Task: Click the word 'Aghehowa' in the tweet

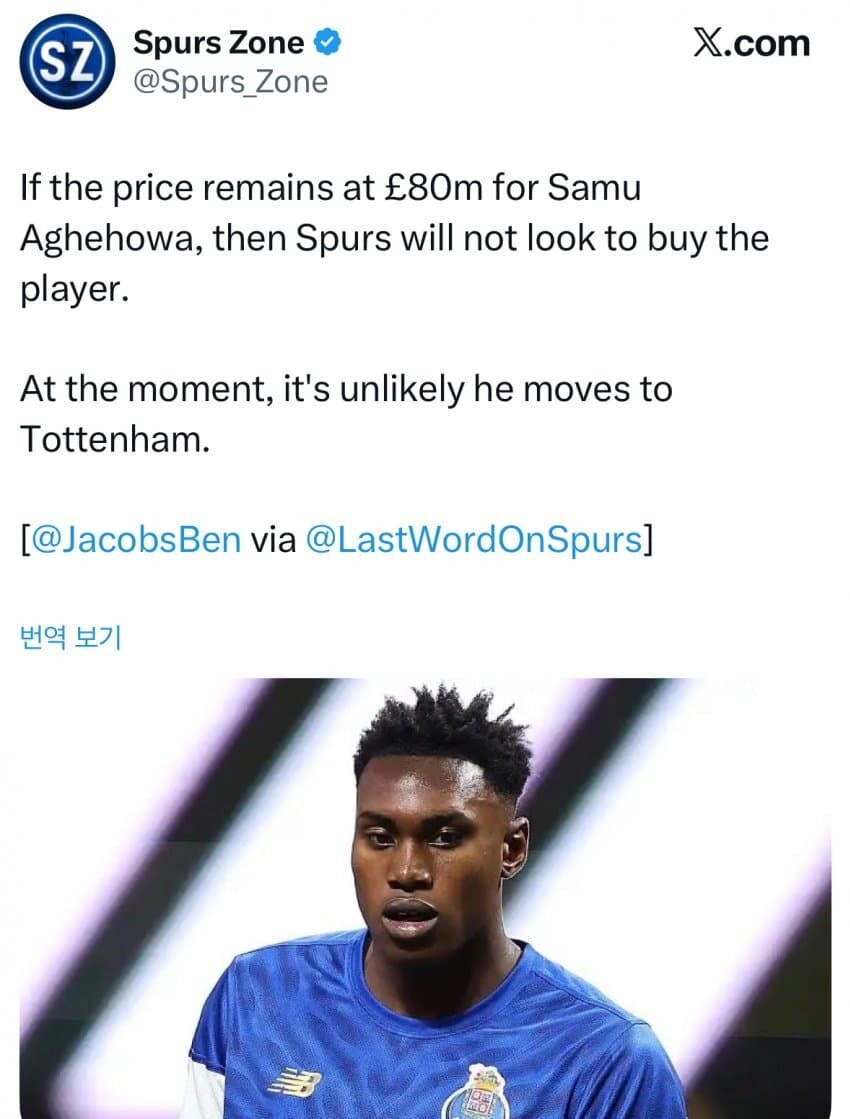Action: click(107, 240)
